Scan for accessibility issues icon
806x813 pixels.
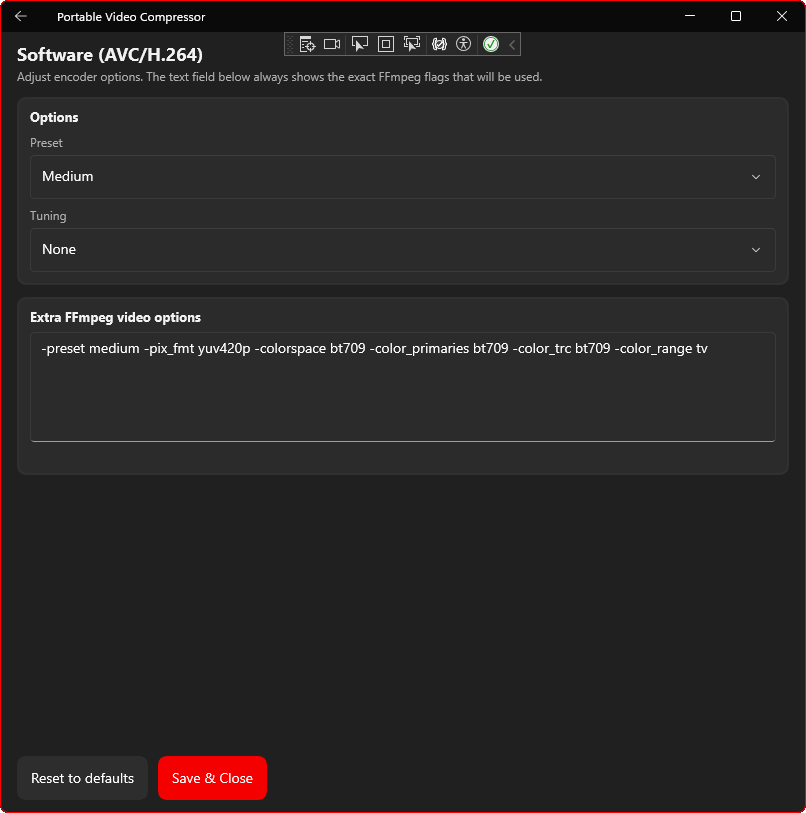coord(464,44)
